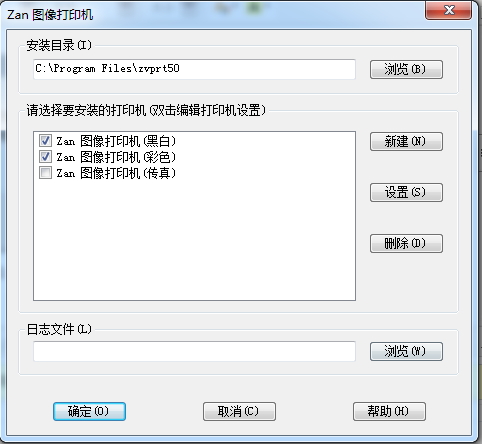Image resolution: width=482 pixels, height=444 pixels.
Task: Uncheck the Zan 图像打印机 (黑白) checkbox
Action: (45, 141)
